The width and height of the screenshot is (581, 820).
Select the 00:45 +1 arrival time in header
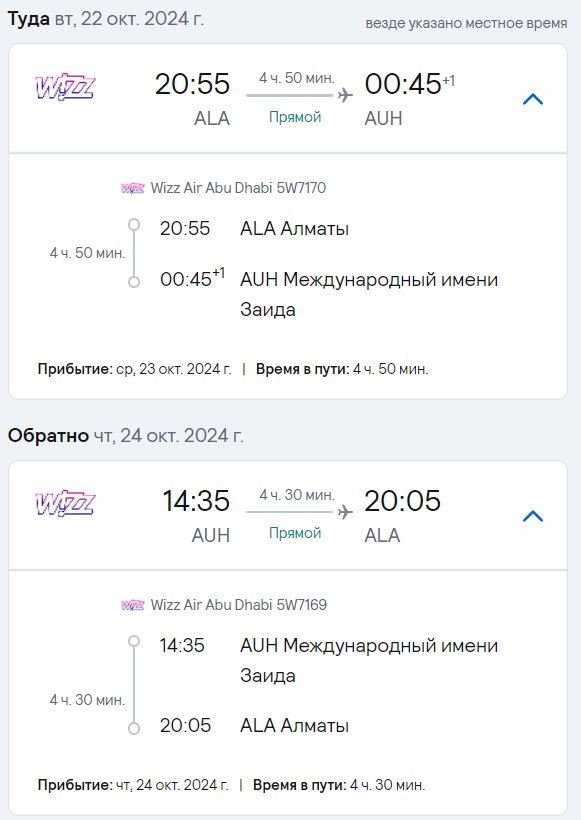click(x=409, y=84)
